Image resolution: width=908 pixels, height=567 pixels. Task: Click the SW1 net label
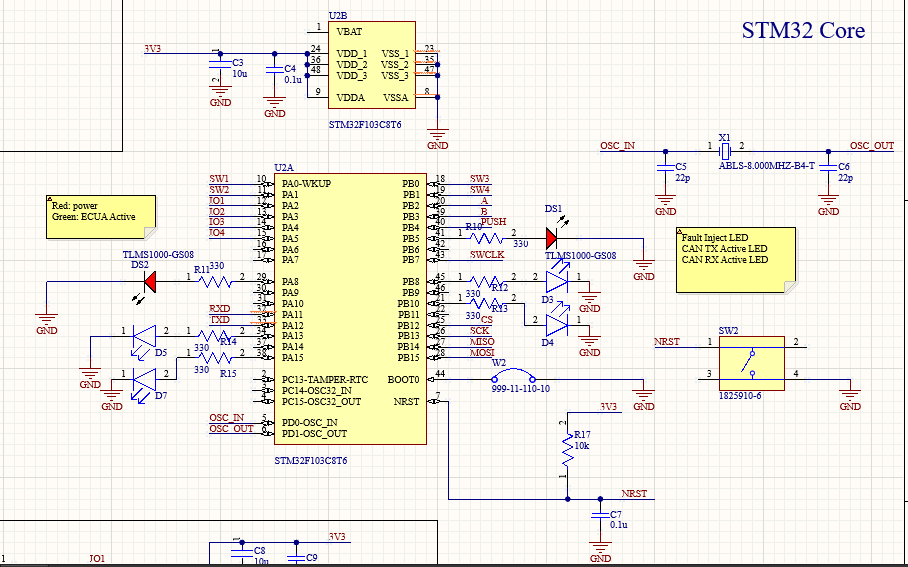pos(219,178)
